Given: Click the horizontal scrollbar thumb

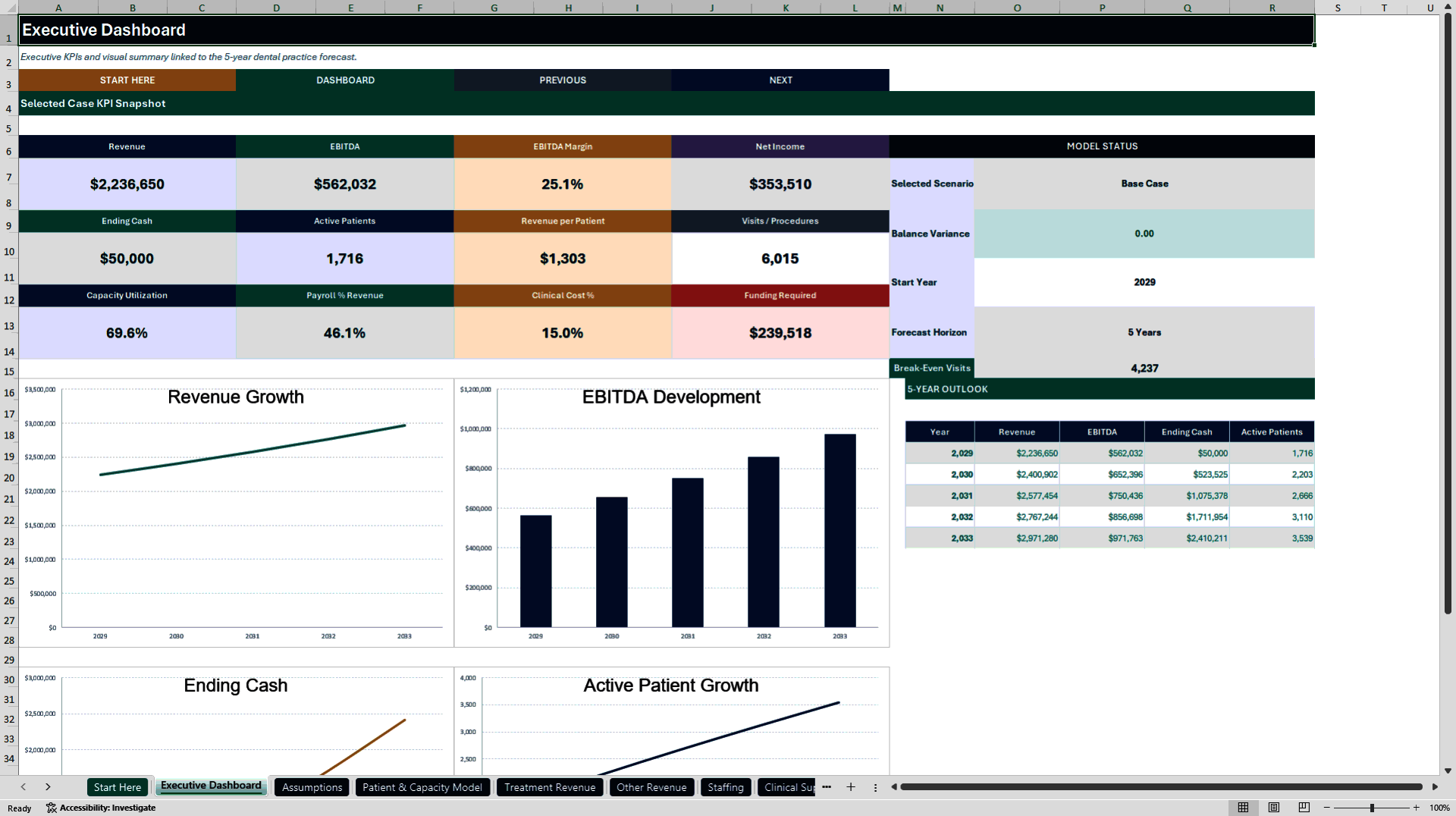Looking at the screenshot, I should coord(1161,787).
